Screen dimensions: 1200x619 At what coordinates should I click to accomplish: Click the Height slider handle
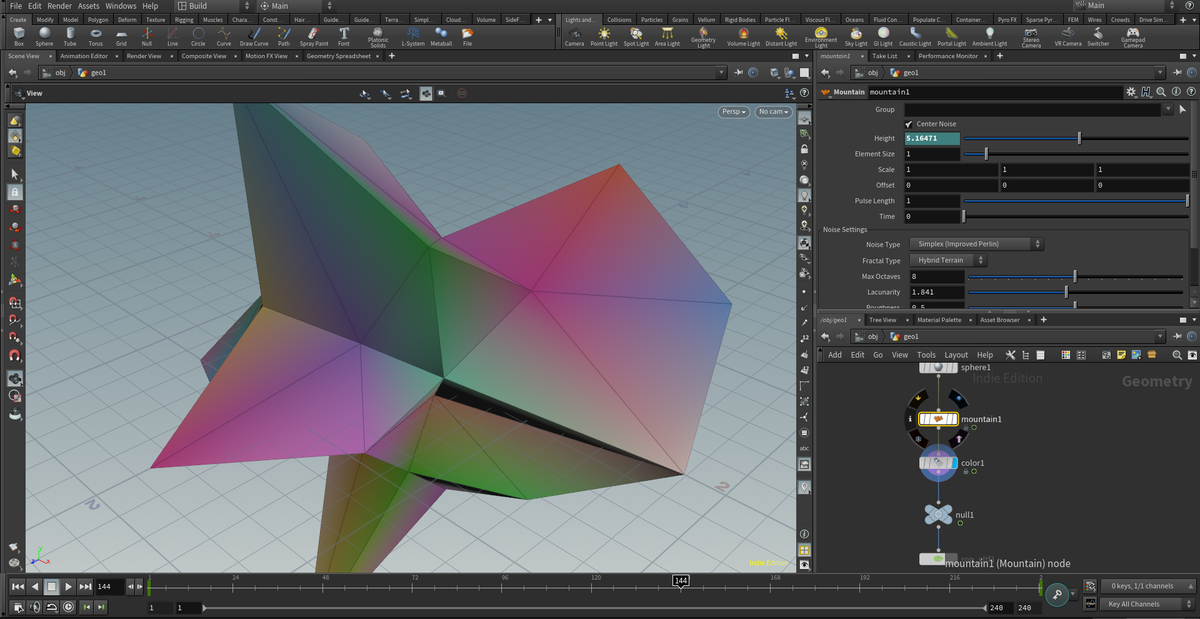point(1079,138)
